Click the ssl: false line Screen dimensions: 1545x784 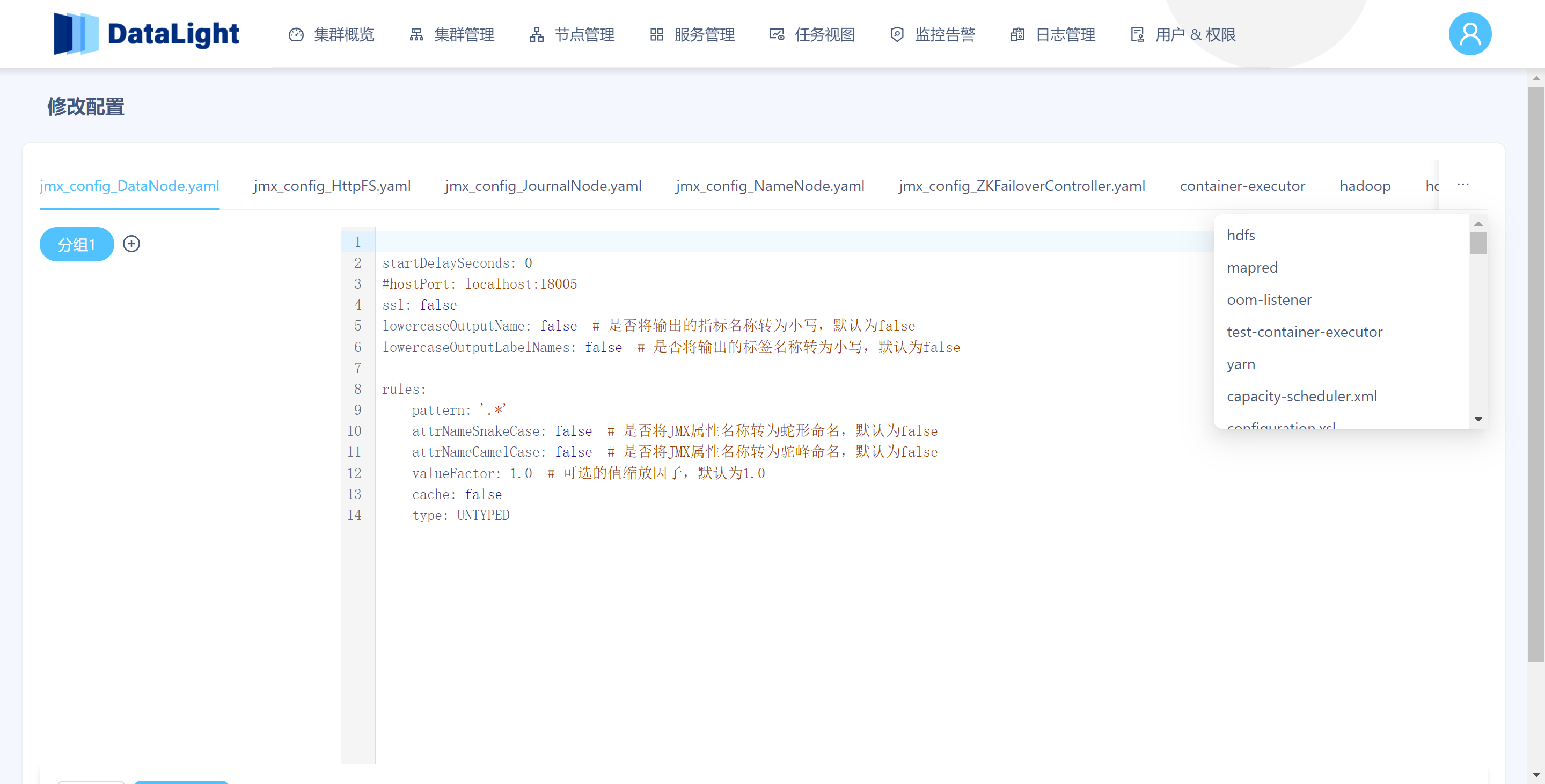(419, 305)
